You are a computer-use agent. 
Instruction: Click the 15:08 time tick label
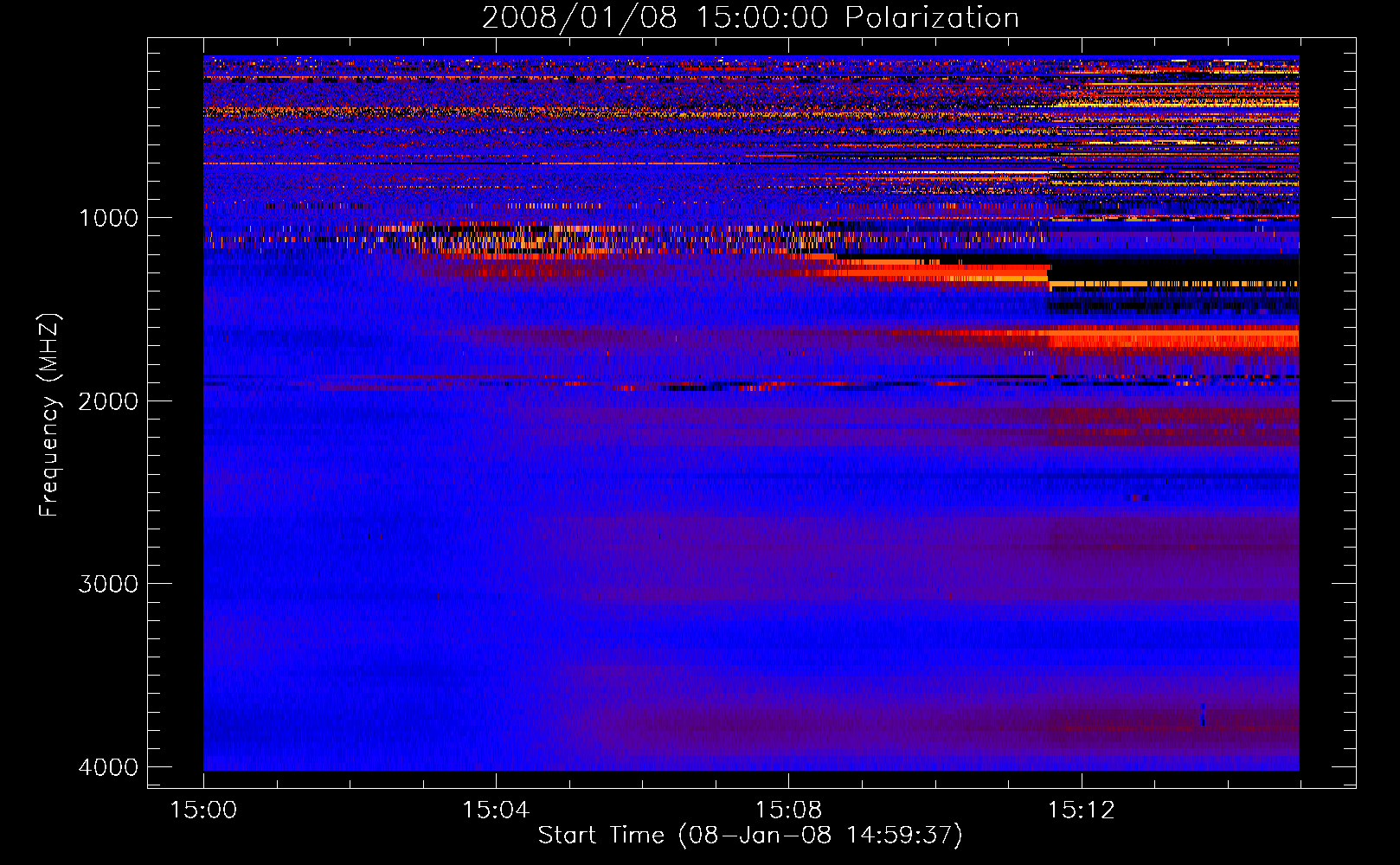[788, 811]
